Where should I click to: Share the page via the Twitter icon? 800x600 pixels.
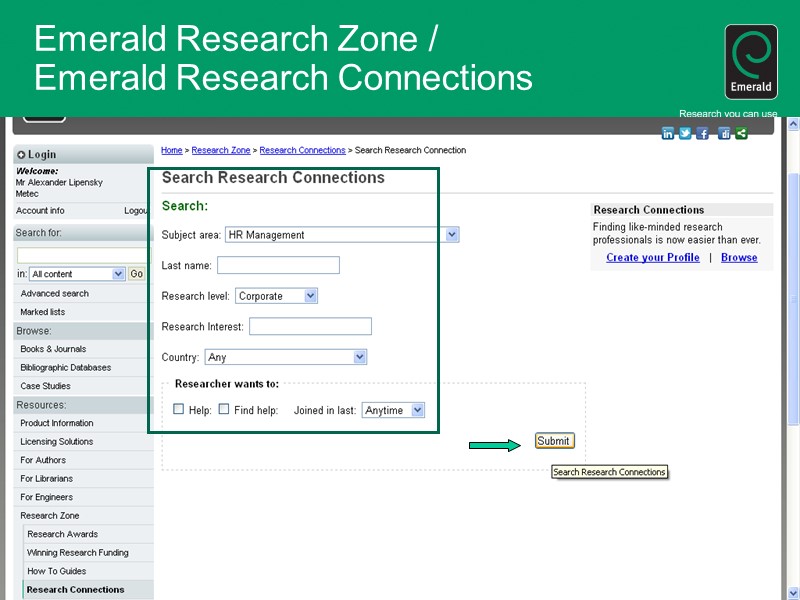[685, 133]
